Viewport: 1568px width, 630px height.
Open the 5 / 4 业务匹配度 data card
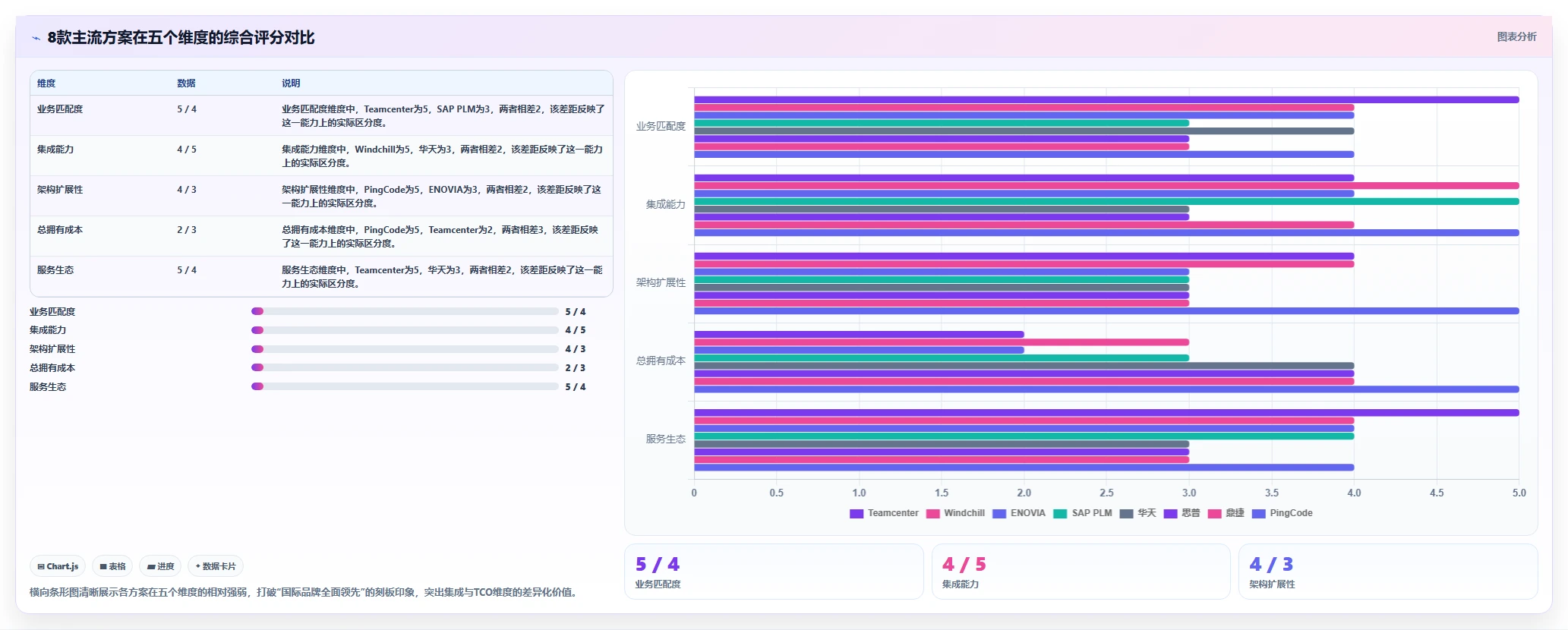[x=774, y=572]
